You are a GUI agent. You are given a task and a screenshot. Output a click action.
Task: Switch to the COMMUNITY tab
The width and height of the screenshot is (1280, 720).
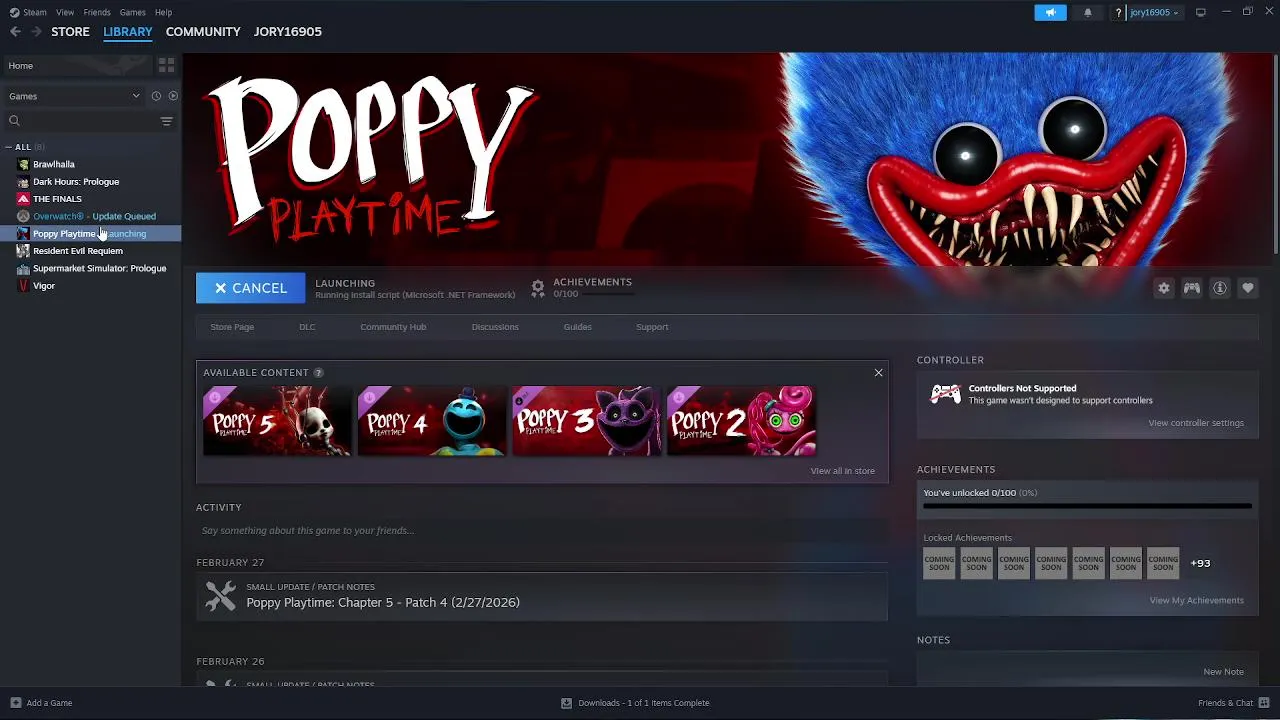(x=203, y=32)
